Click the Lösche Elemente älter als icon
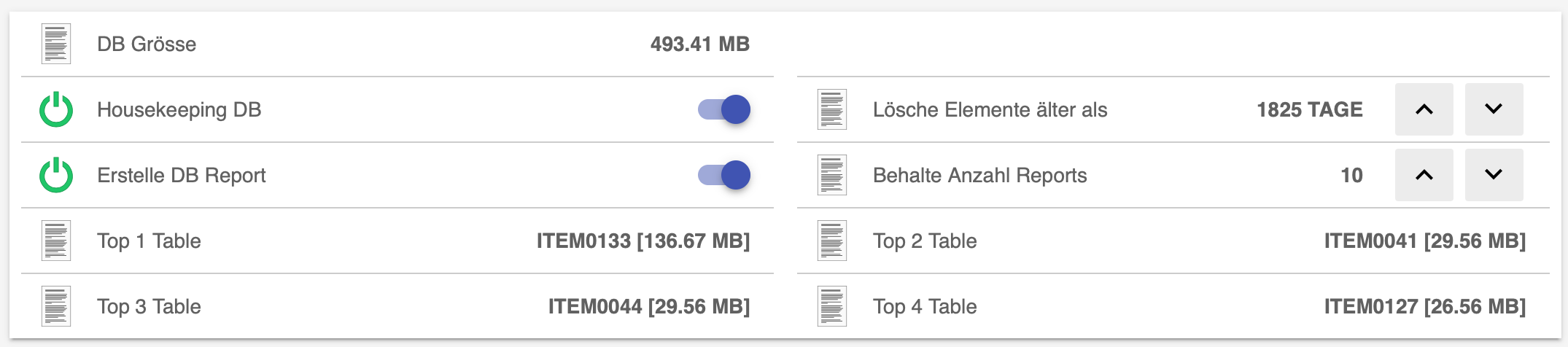Image resolution: width=1568 pixels, height=347 pixels. point(832,109)
